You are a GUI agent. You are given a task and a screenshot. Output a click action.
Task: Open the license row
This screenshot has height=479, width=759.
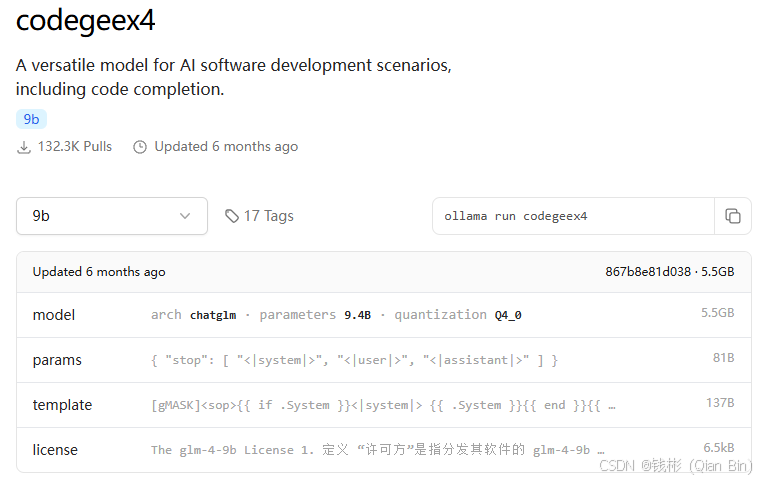[x=384, y=450]
